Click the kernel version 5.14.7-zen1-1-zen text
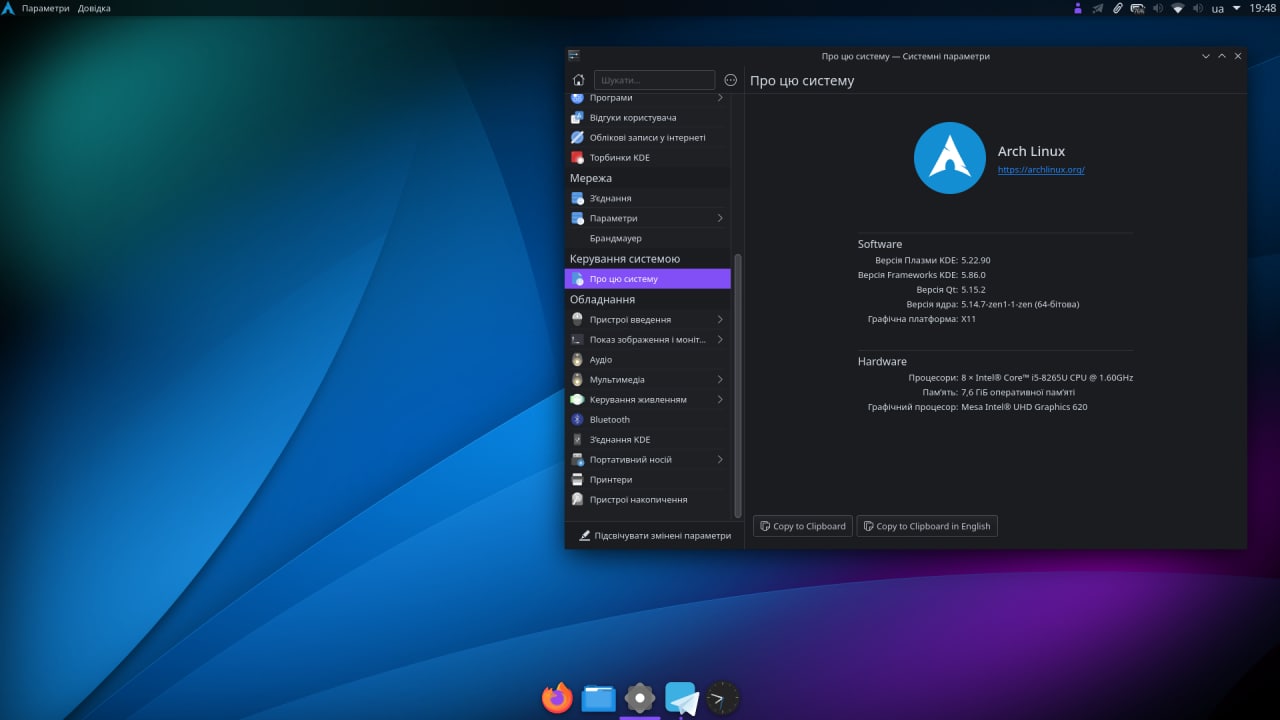 pyautogui.click(x=1020, y=304)
